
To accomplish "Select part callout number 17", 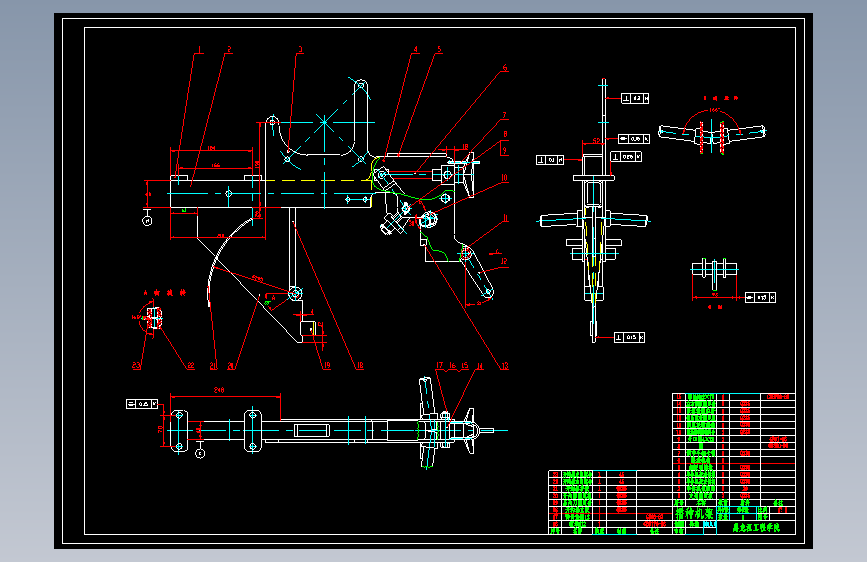I will [440, 366].
